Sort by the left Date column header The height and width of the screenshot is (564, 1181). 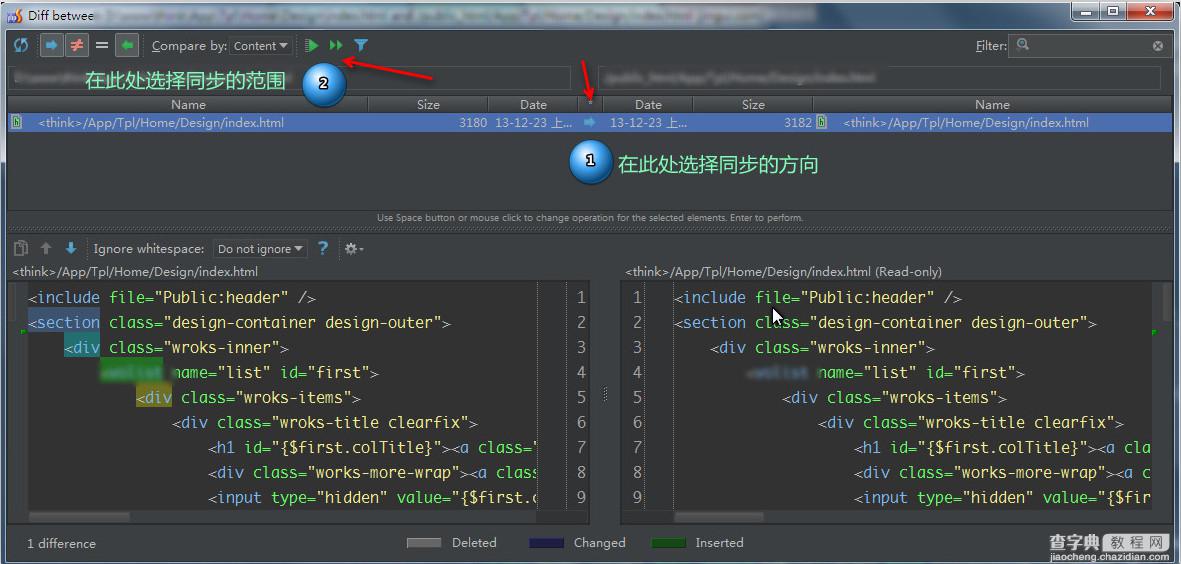(533, 105)
